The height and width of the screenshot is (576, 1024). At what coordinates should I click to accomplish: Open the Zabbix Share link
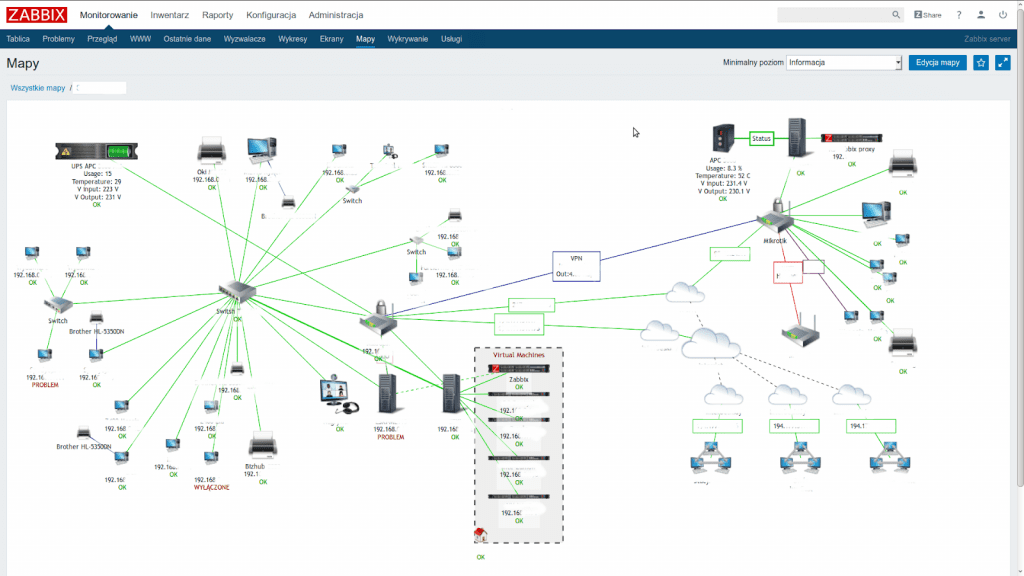[927, 15]
